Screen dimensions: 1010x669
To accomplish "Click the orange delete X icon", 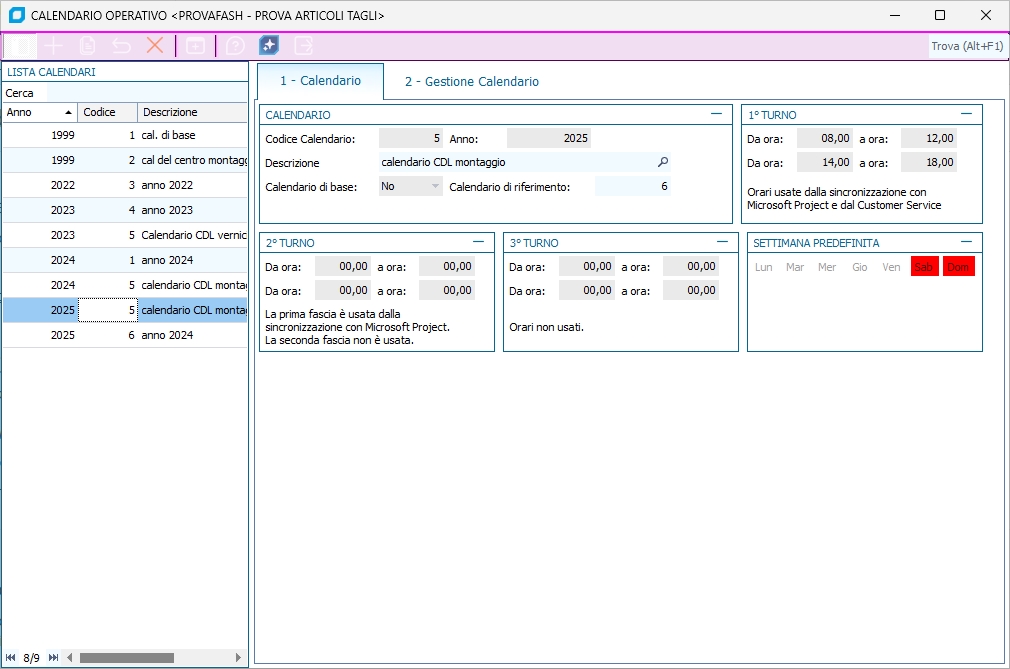I will click(x=155, y=45).
